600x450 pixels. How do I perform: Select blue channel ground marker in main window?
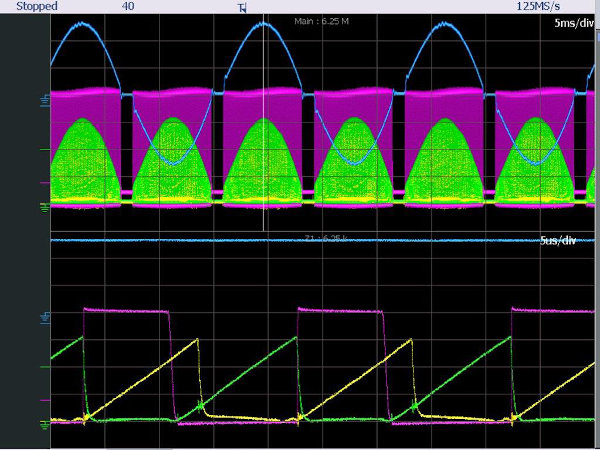pyautogui.click(x=45, y=99)
